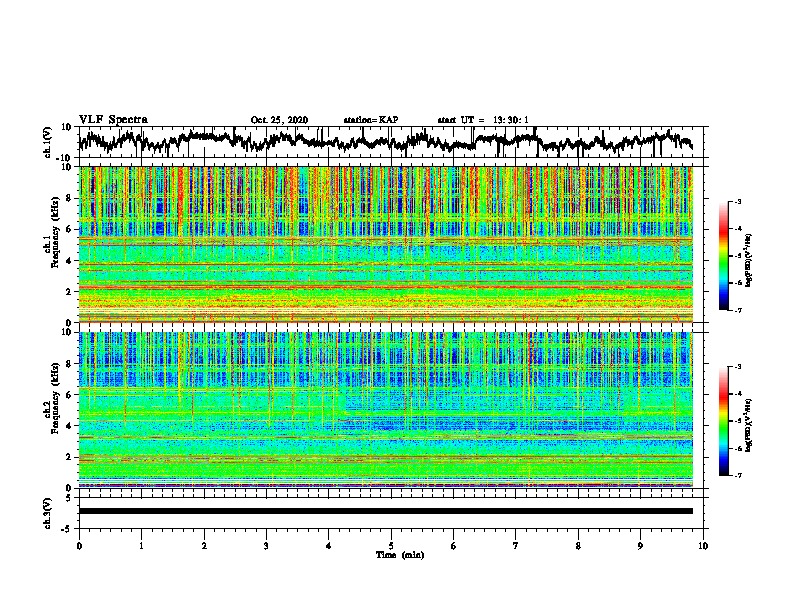The width and height of the screenshot is (792, 612).
Task: Click the "-7" label on ch.1 color bar
Action: [x=738, y=310]
